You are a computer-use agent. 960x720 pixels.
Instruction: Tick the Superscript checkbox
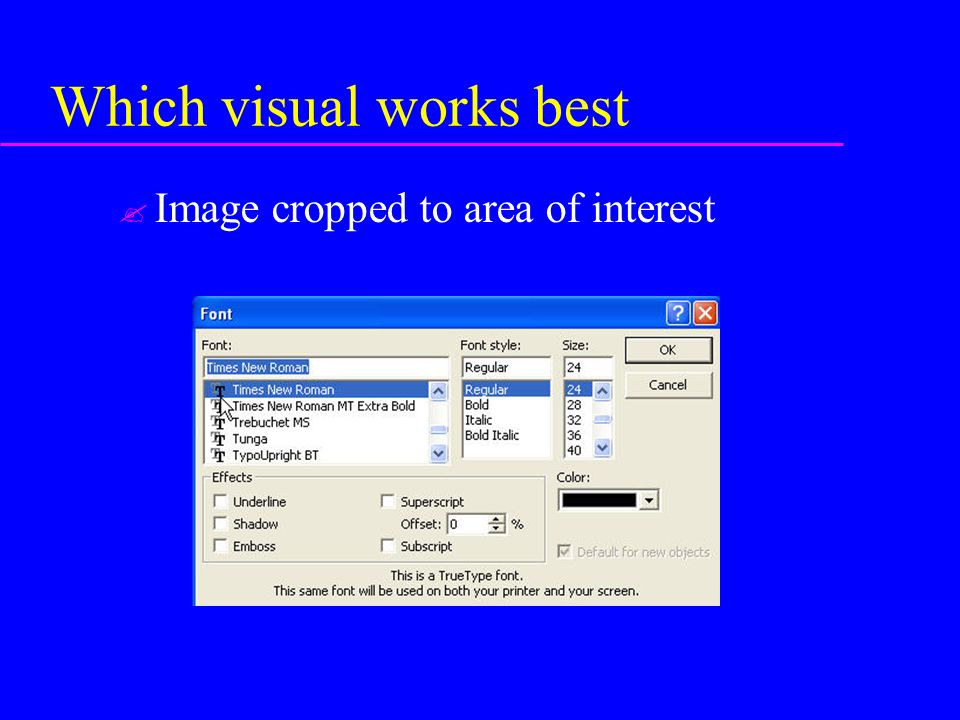coord(388,501)
